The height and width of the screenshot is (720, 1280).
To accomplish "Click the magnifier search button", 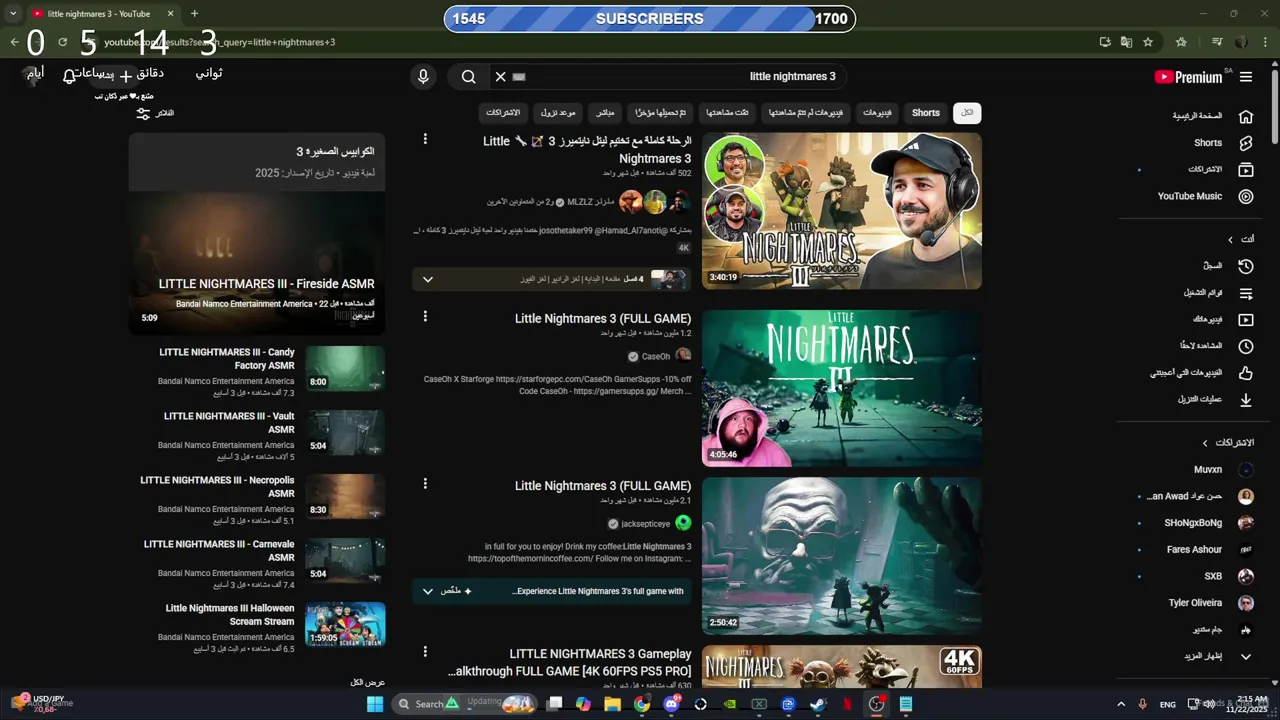I will point(468,77).
